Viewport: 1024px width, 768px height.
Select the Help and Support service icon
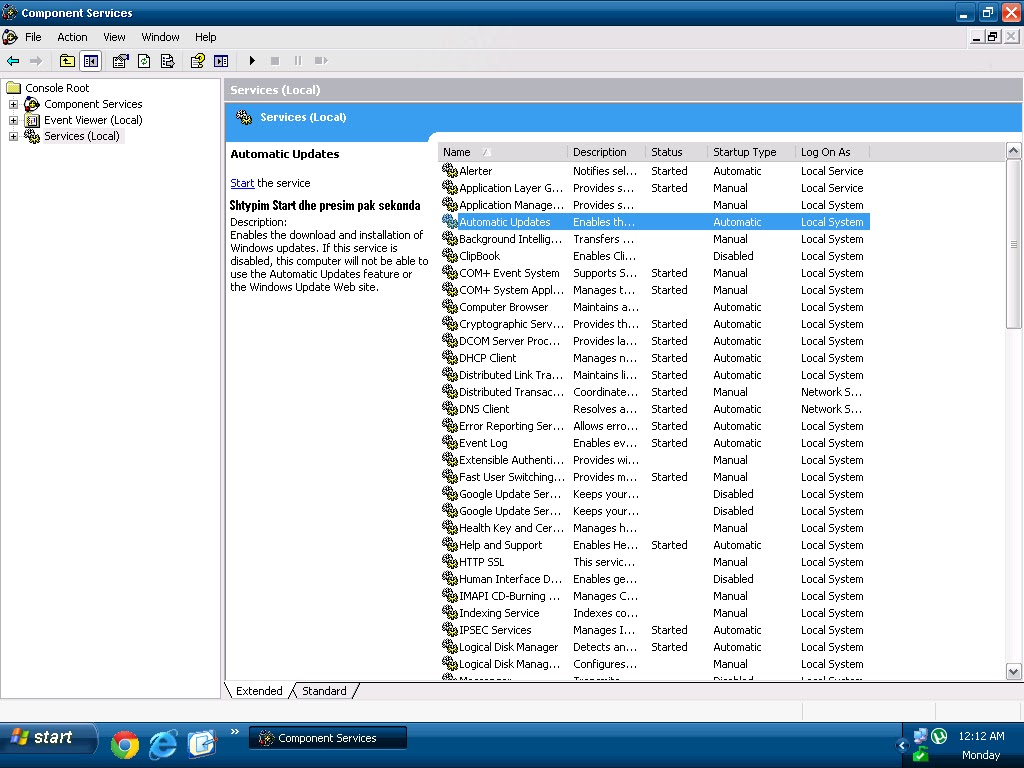pyautogui.click(x=449, y=545)
